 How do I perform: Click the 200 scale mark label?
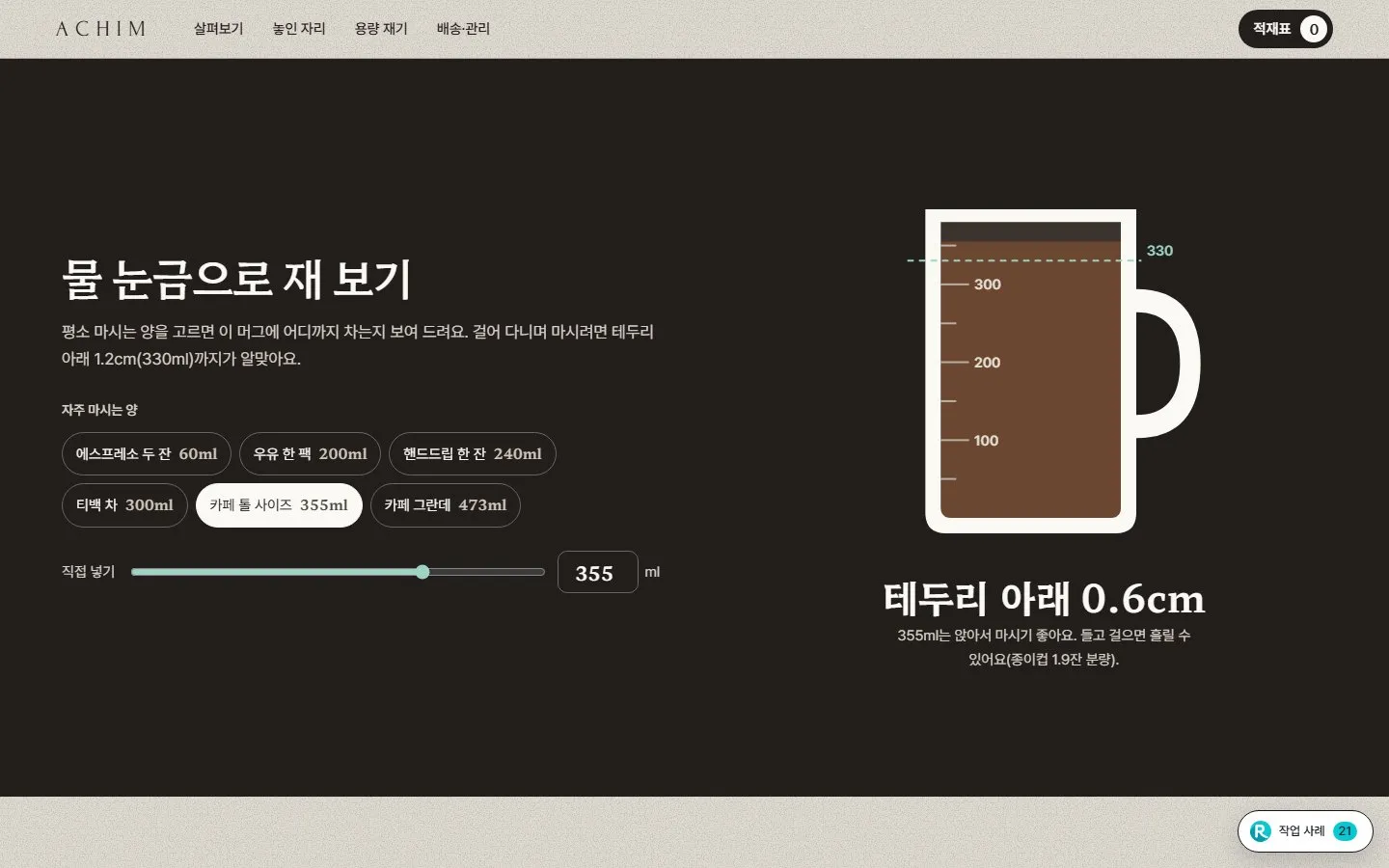987,363
